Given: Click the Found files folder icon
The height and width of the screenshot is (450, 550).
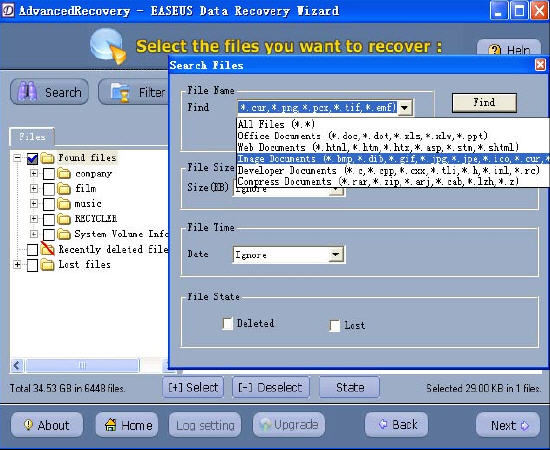Looking at the screenshot, I should (x=47, y=158).
